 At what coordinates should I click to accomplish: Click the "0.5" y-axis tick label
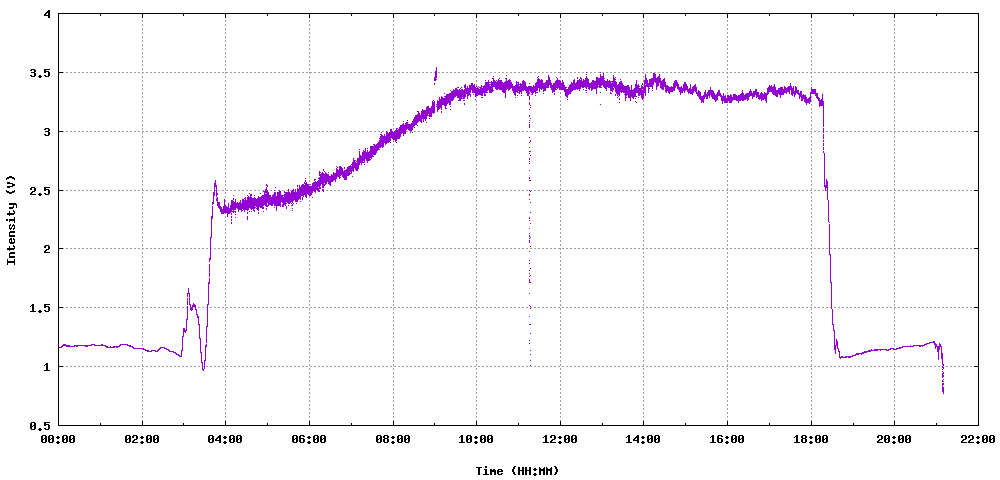point(40,425)
